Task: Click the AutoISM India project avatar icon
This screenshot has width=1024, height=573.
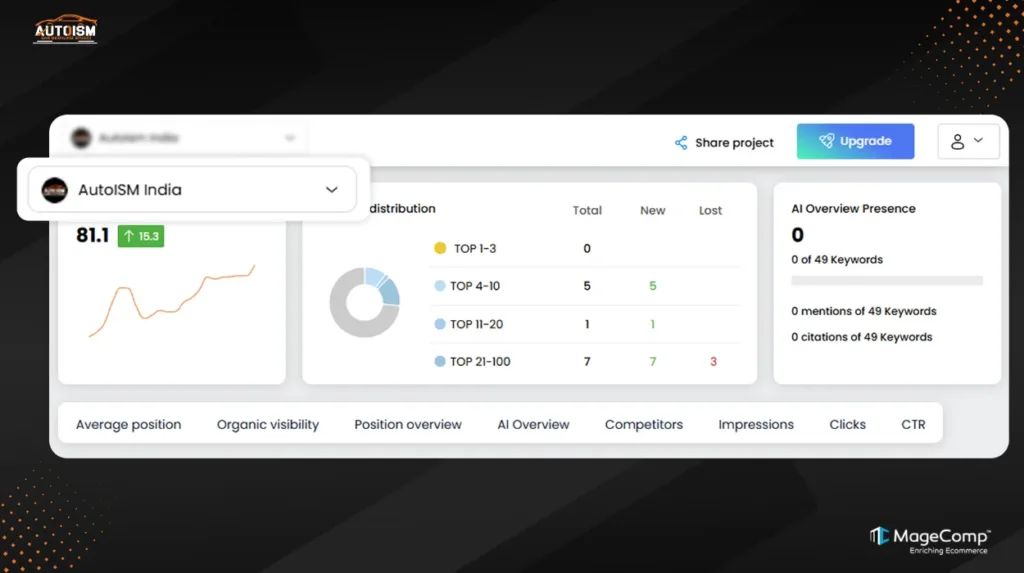Action: pos(54,190)
